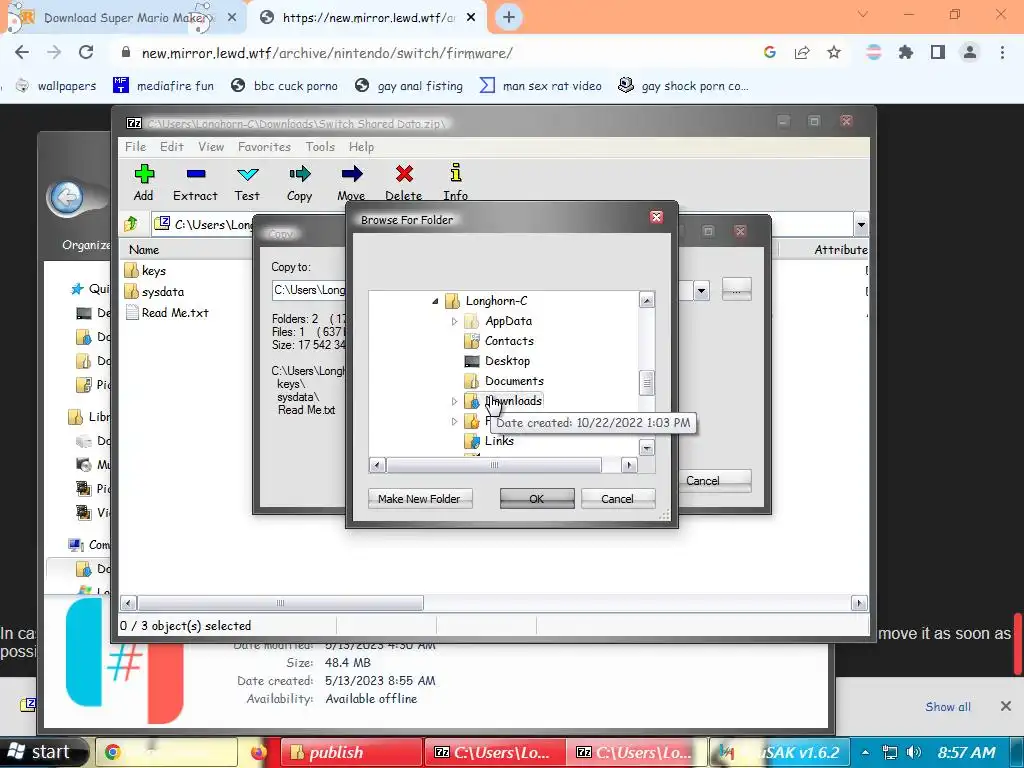
Task: Show hidden system tray icons
Action: [865, 752]
